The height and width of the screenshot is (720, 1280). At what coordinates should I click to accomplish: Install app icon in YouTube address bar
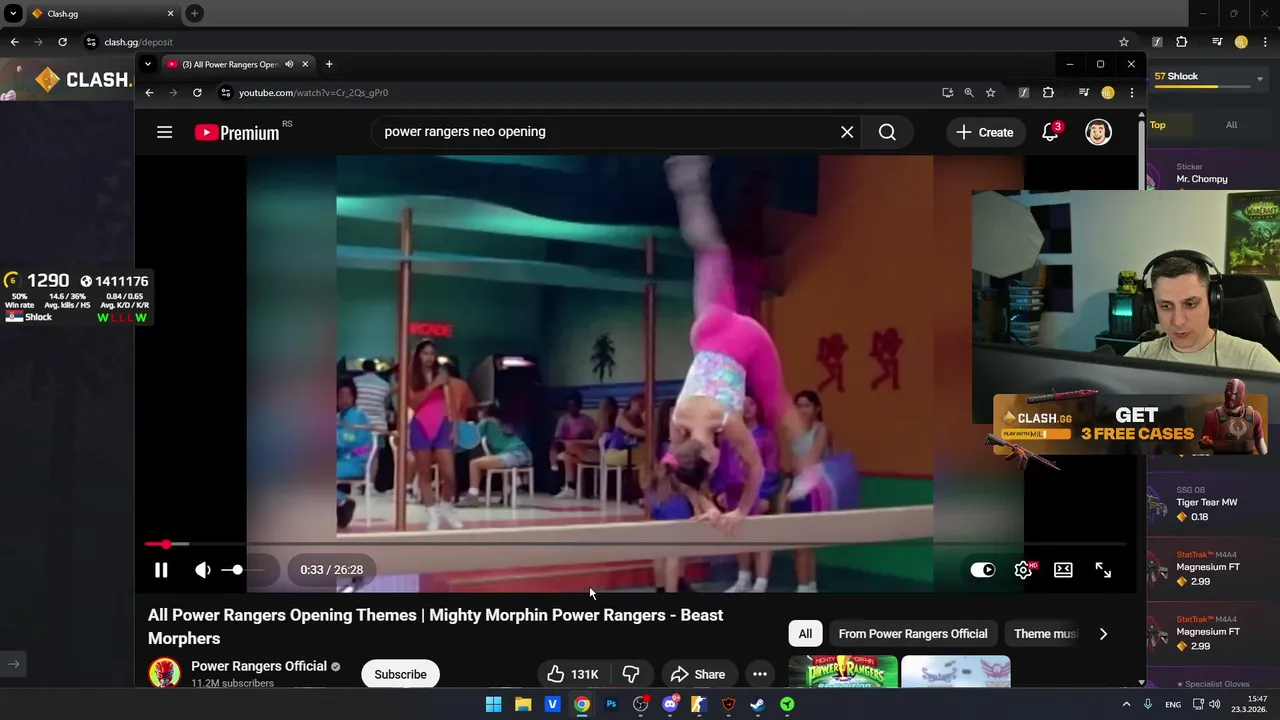948,93
